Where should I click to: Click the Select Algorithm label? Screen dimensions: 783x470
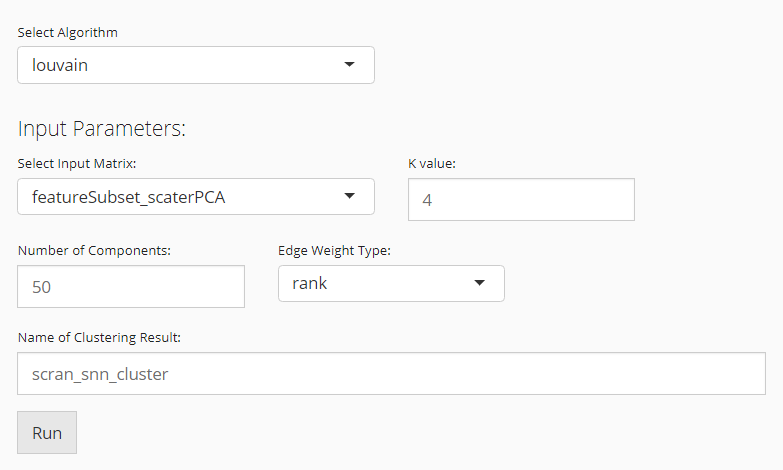coord(67,33)
